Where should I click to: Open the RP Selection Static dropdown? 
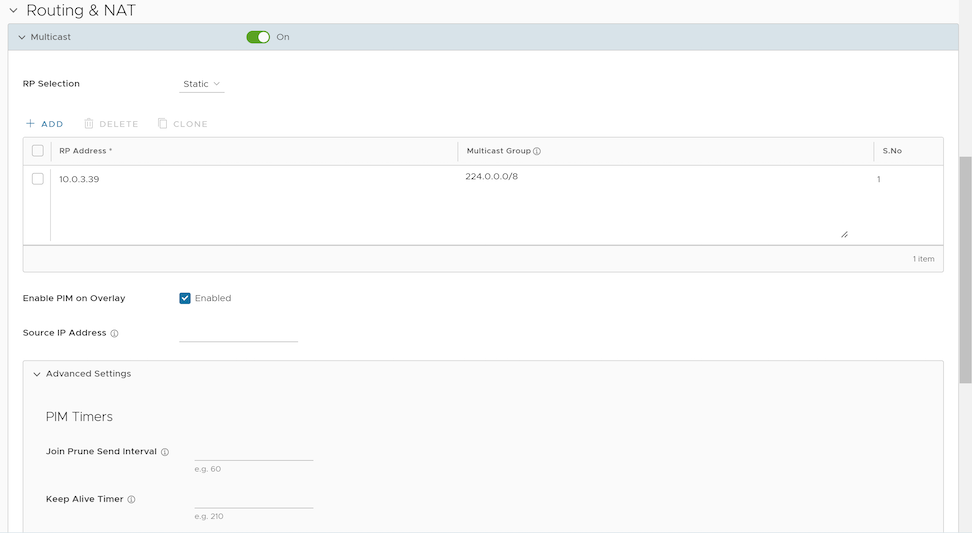(201, 84)
